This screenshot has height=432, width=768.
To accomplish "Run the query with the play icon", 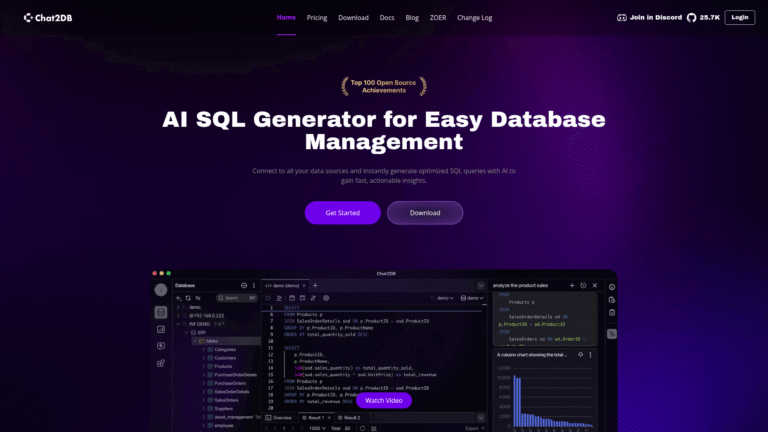I will [x=268, y=298].
